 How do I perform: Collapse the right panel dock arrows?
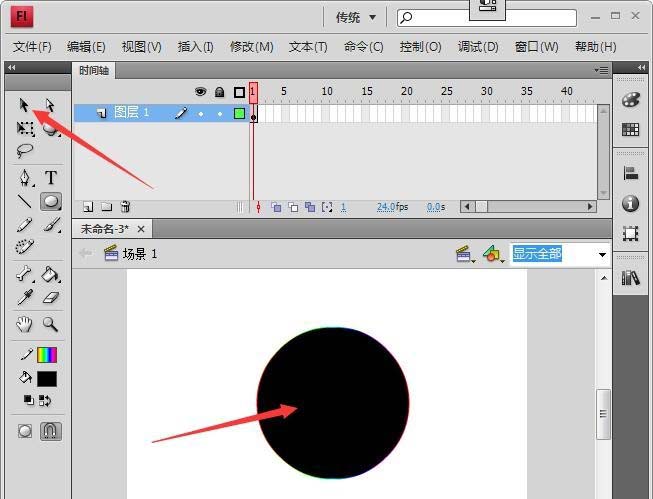[x=641, y=67]
